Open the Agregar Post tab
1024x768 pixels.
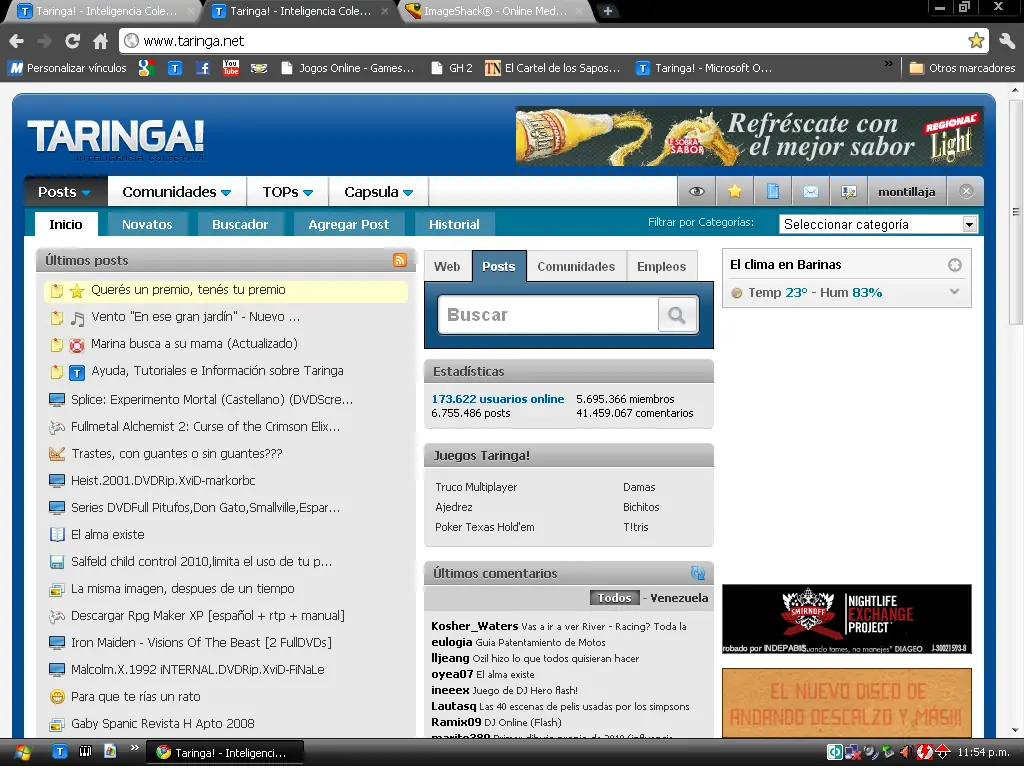tap(348, 224)
